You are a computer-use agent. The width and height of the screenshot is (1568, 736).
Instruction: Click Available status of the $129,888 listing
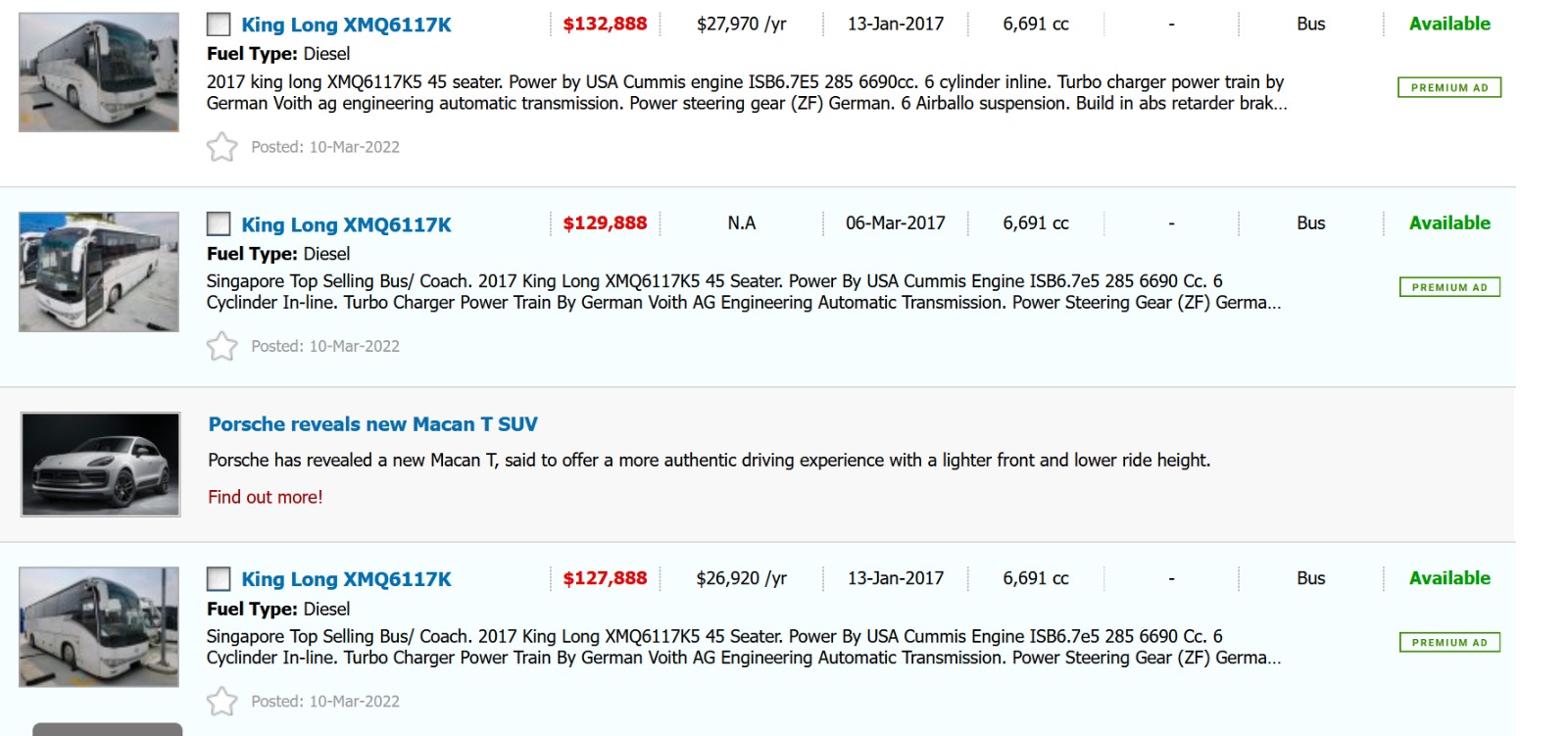(1449, 223)
